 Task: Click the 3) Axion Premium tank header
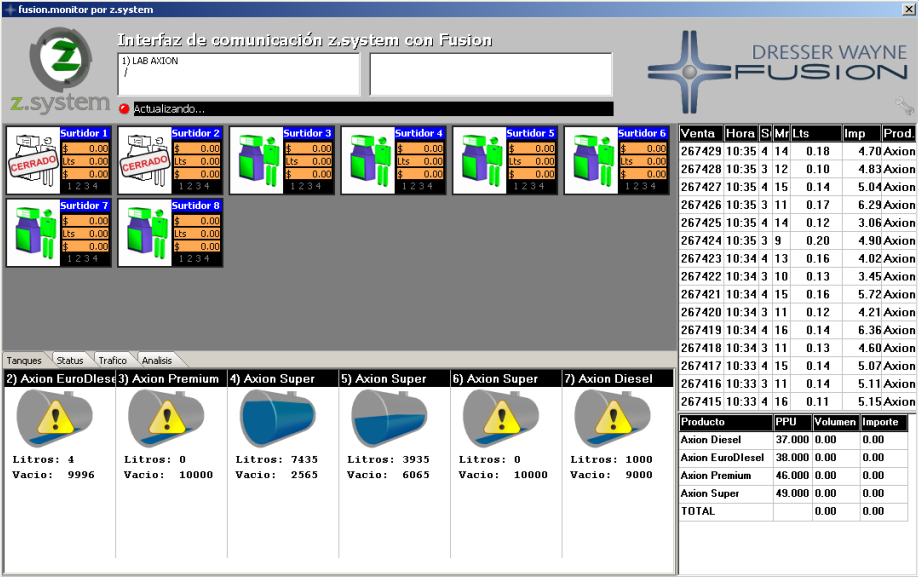point(171,379)
